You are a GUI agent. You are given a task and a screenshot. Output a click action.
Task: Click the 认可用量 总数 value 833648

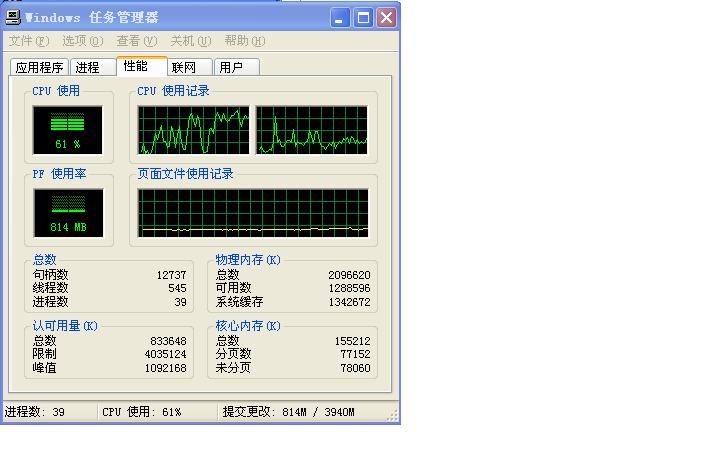pyautogui.click(x=168, y=341)
